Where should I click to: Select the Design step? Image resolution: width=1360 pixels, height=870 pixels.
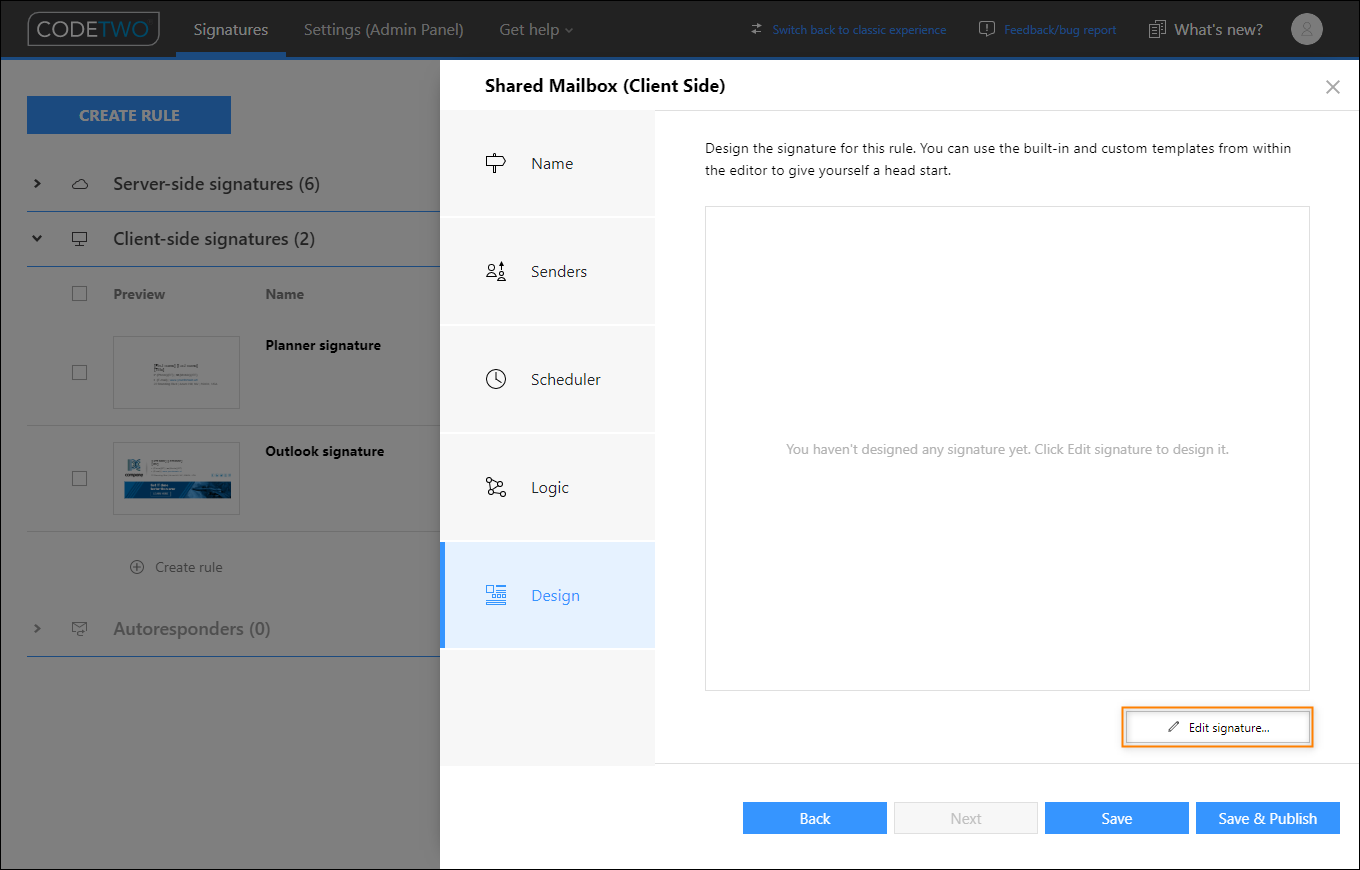coord(547,595)
